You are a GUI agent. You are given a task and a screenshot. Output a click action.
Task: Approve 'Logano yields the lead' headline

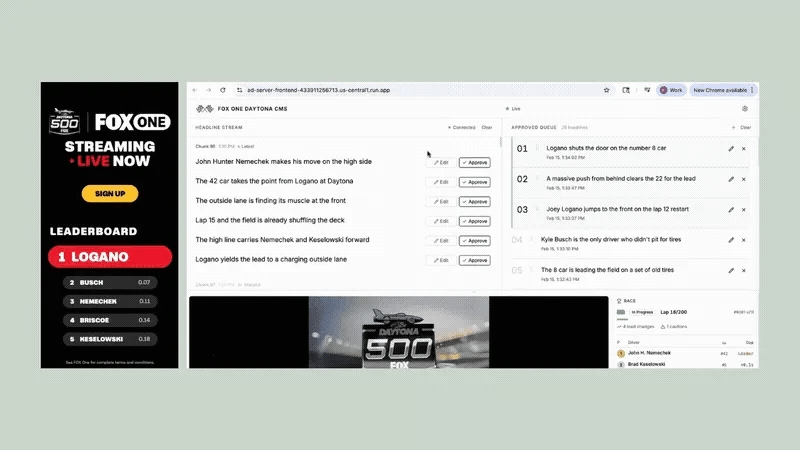[474, 260]
